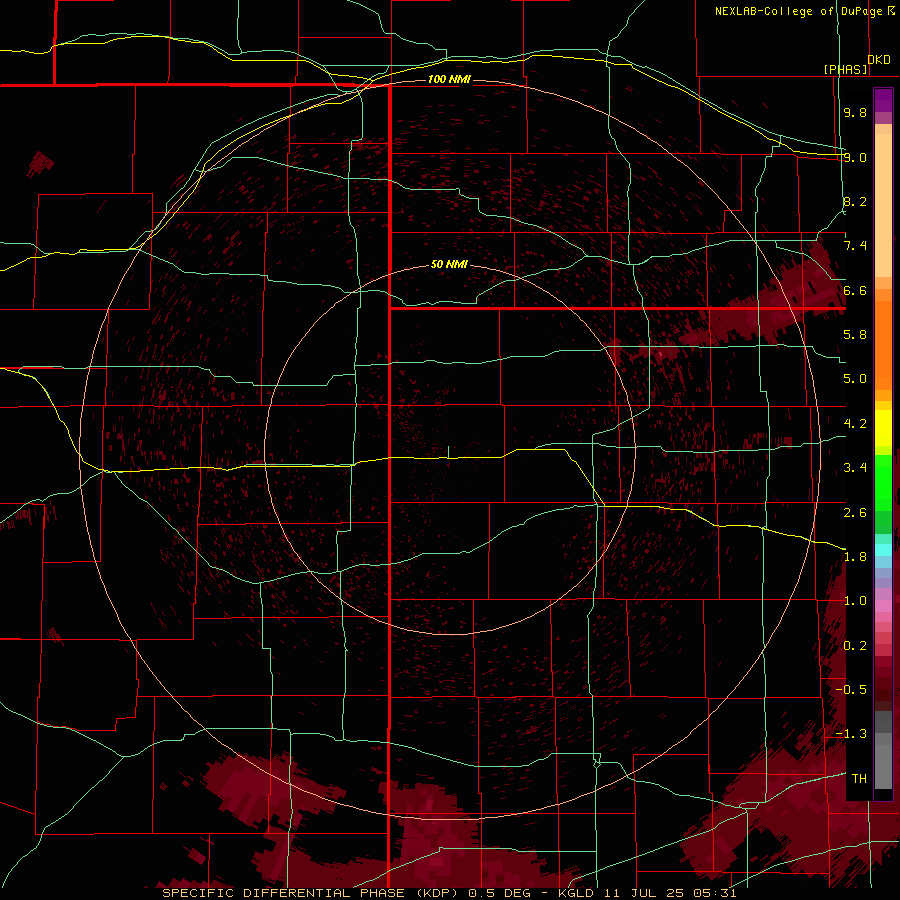Click the 8.2 scale value

click(855, 201)
